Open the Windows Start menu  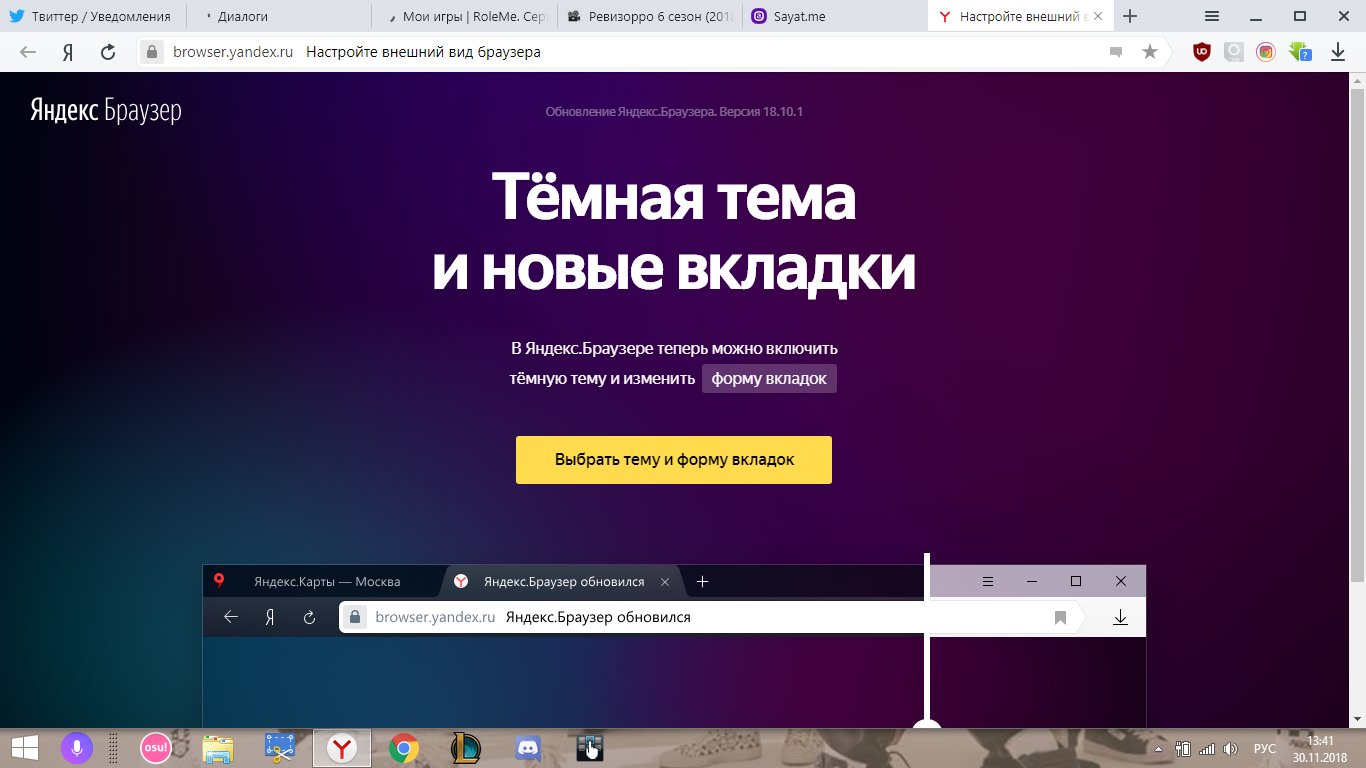(x=25, y=748)
